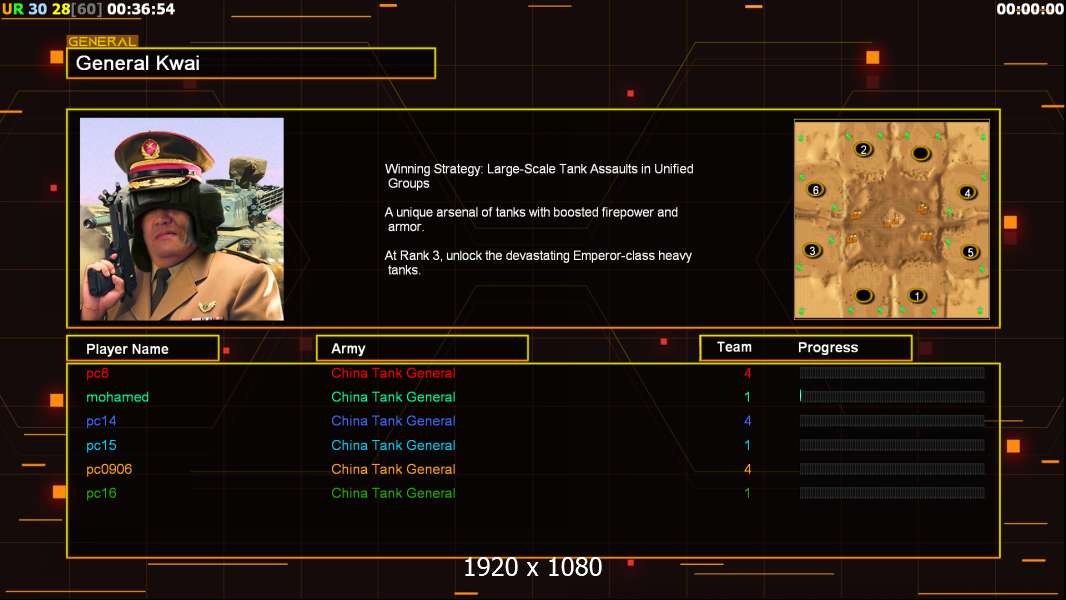Click team number 1 in pc15's row
The width and height of the screenshot is (1066, 600).
747,446
